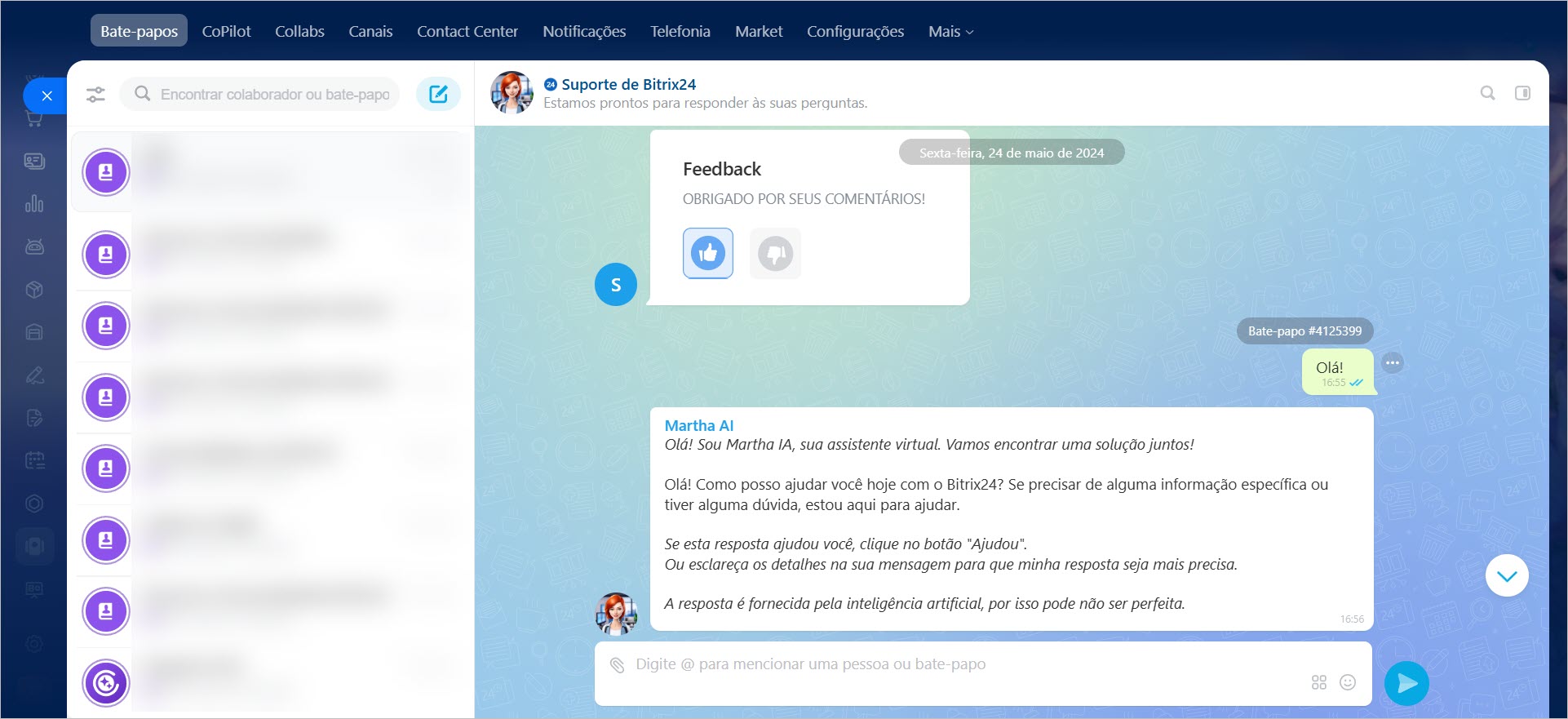Image resolution: width=1568 pixels, height=719 pixels.
Task: Open chat list filter settings icon
Action: coord(95,95)
